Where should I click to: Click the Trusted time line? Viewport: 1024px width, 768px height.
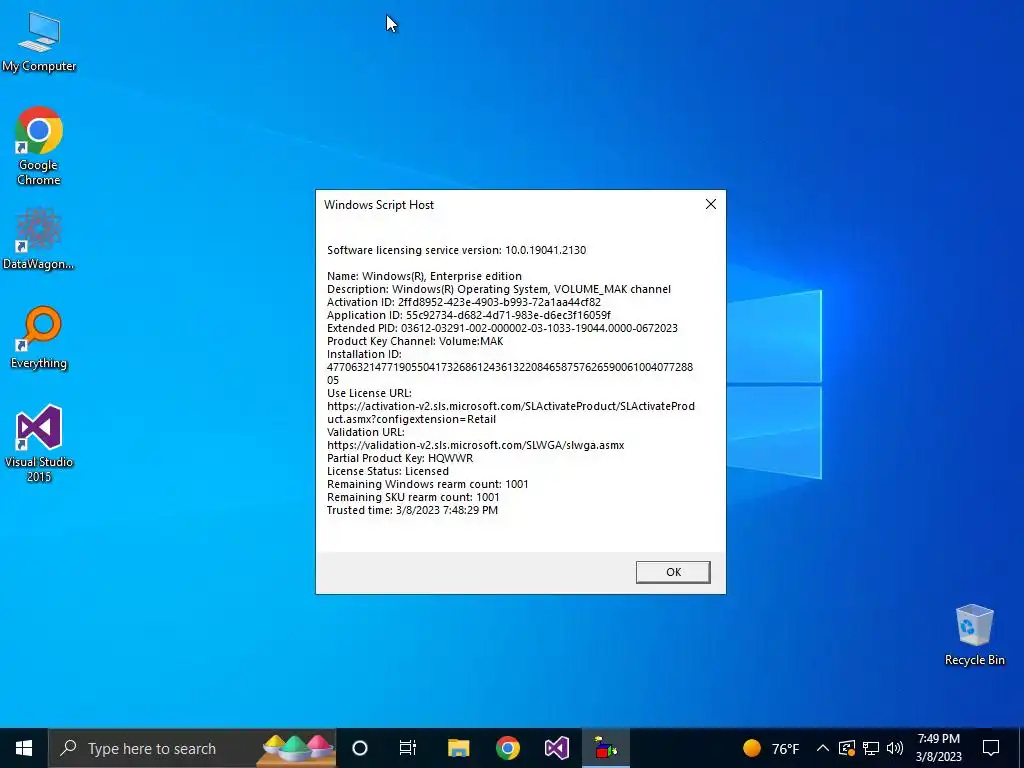[x=412, y=511]
